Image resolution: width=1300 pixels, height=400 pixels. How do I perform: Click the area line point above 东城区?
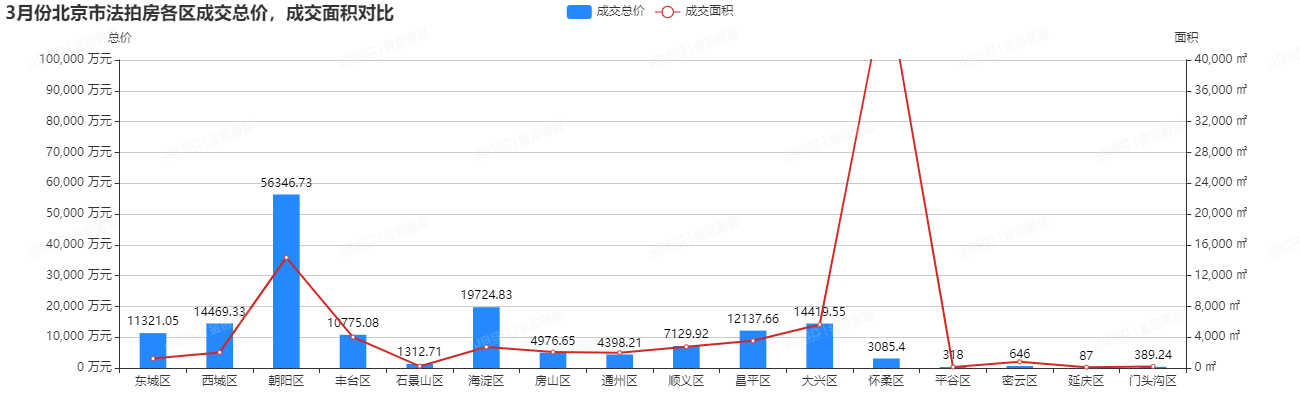(153, 358)
